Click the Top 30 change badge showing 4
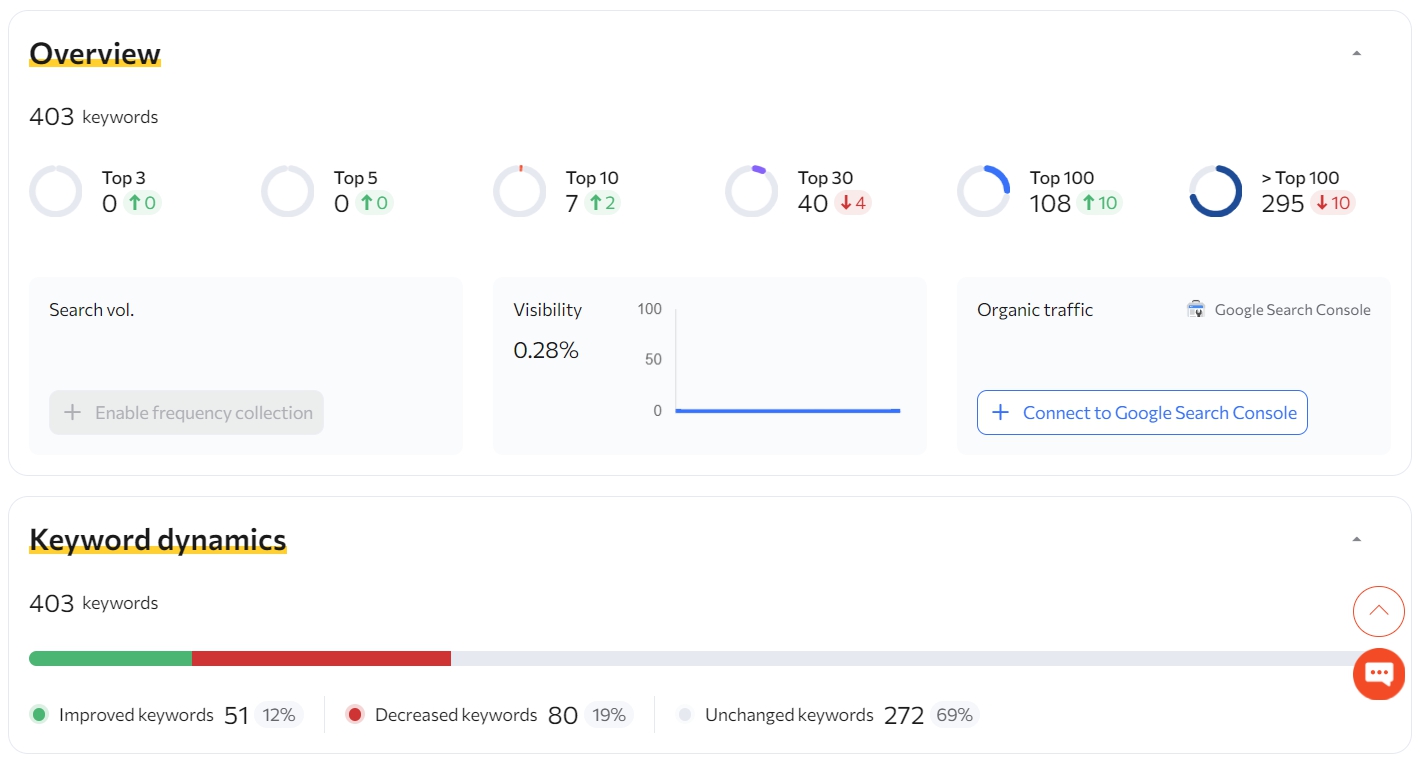1420x761 pixels. (853, 203)
